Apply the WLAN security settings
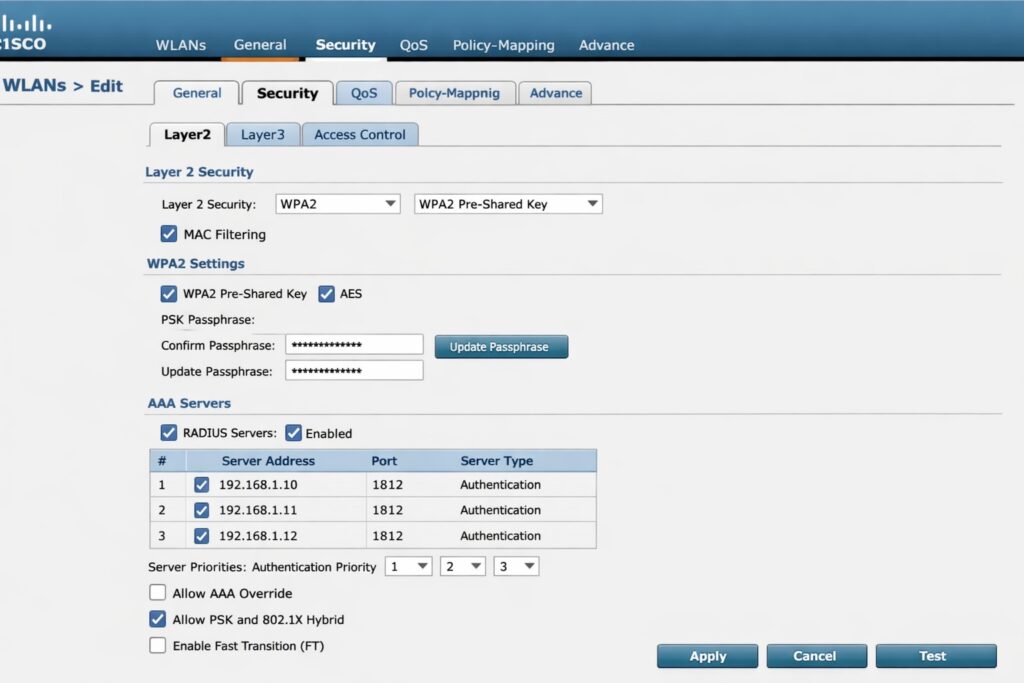 [707, 656]
